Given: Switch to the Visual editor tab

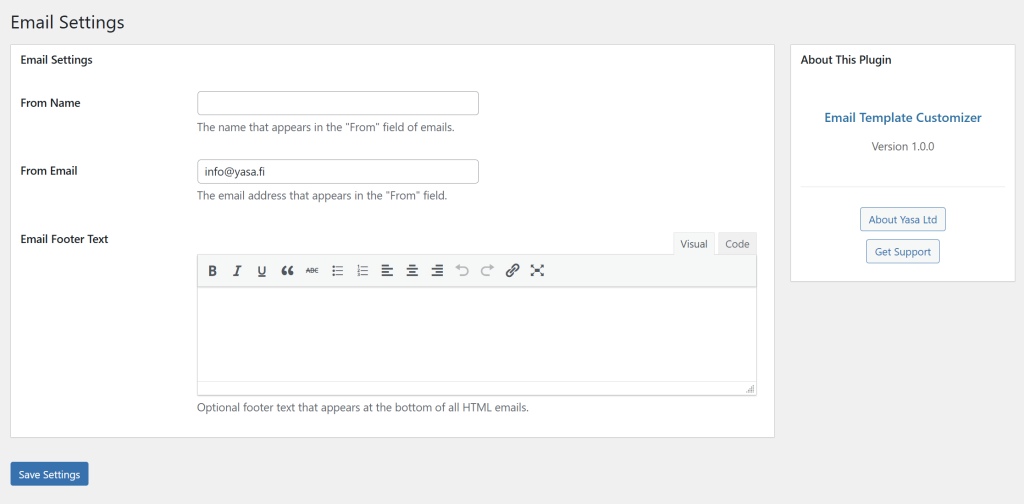Looking at the screenshot, I should 694,244.
